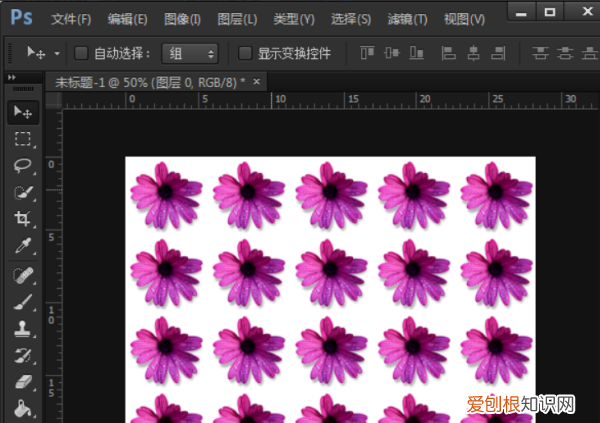
Task: Select the History Brush tool
Action: (x=23, y=356)
